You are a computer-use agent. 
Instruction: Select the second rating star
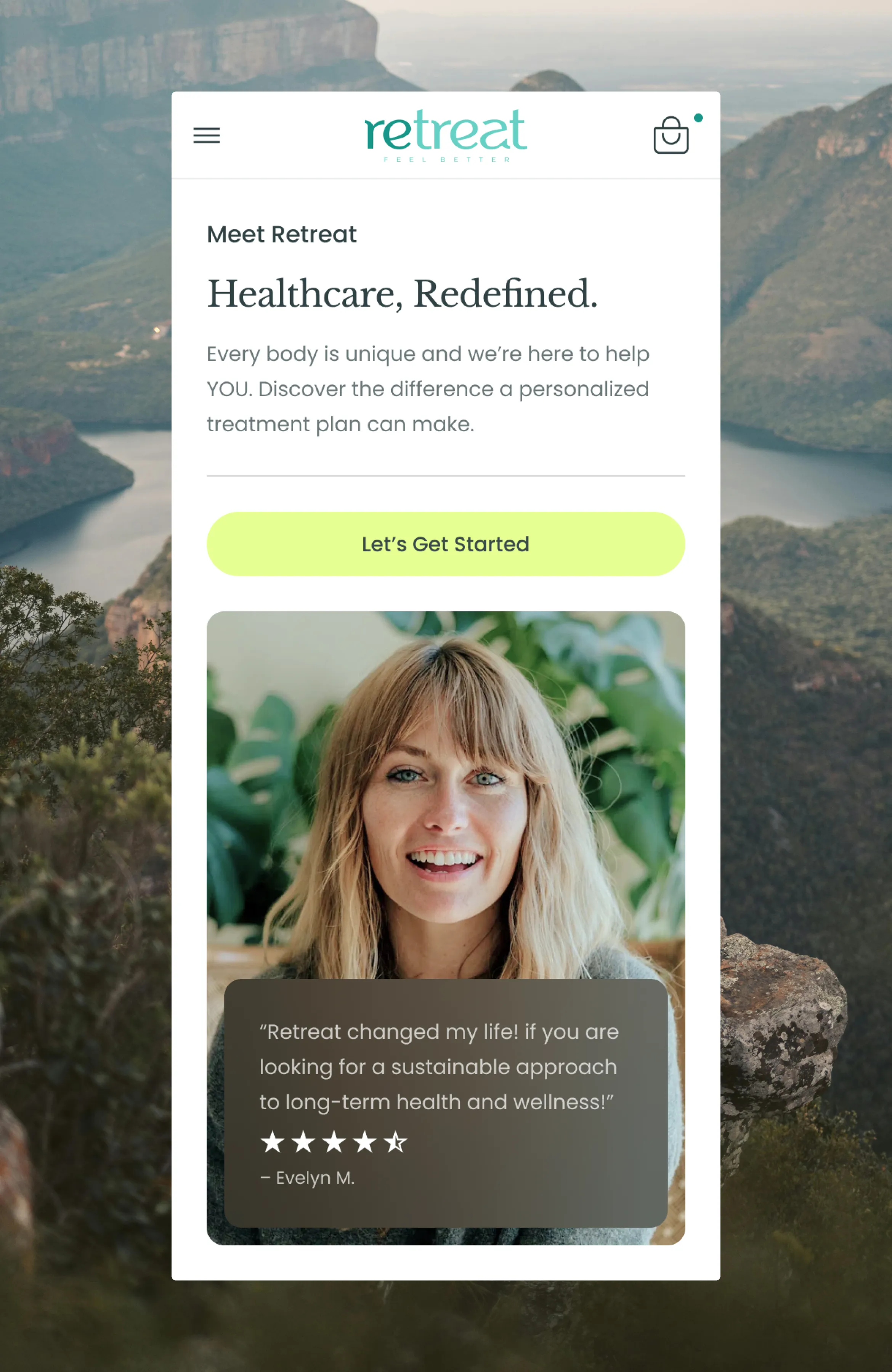(x=303, y=1141)
